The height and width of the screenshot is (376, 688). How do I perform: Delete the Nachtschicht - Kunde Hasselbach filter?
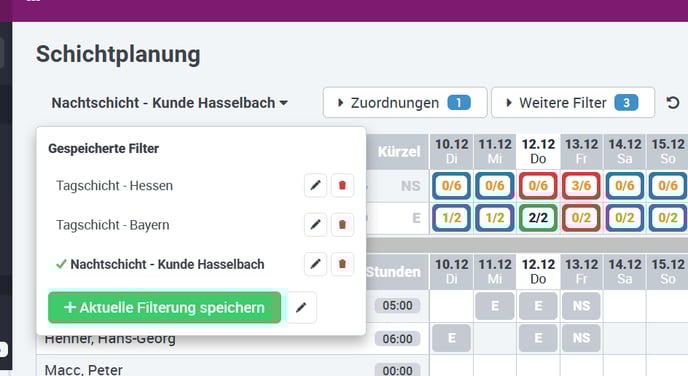(342, 264)
